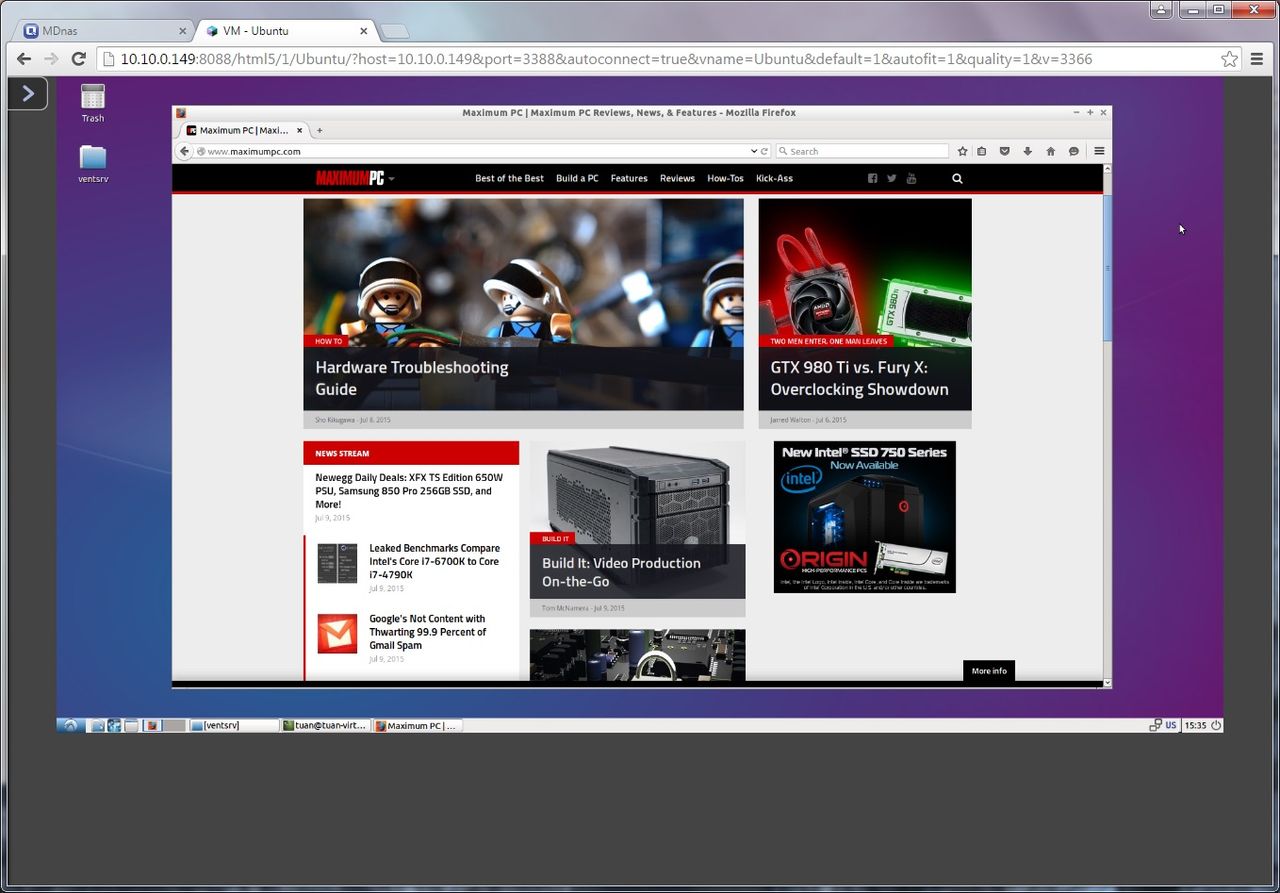Screen dimensions: 1280x893
Task: Open Hardware Troubleshooting Guide article
Action: click(x=412, y=378)
